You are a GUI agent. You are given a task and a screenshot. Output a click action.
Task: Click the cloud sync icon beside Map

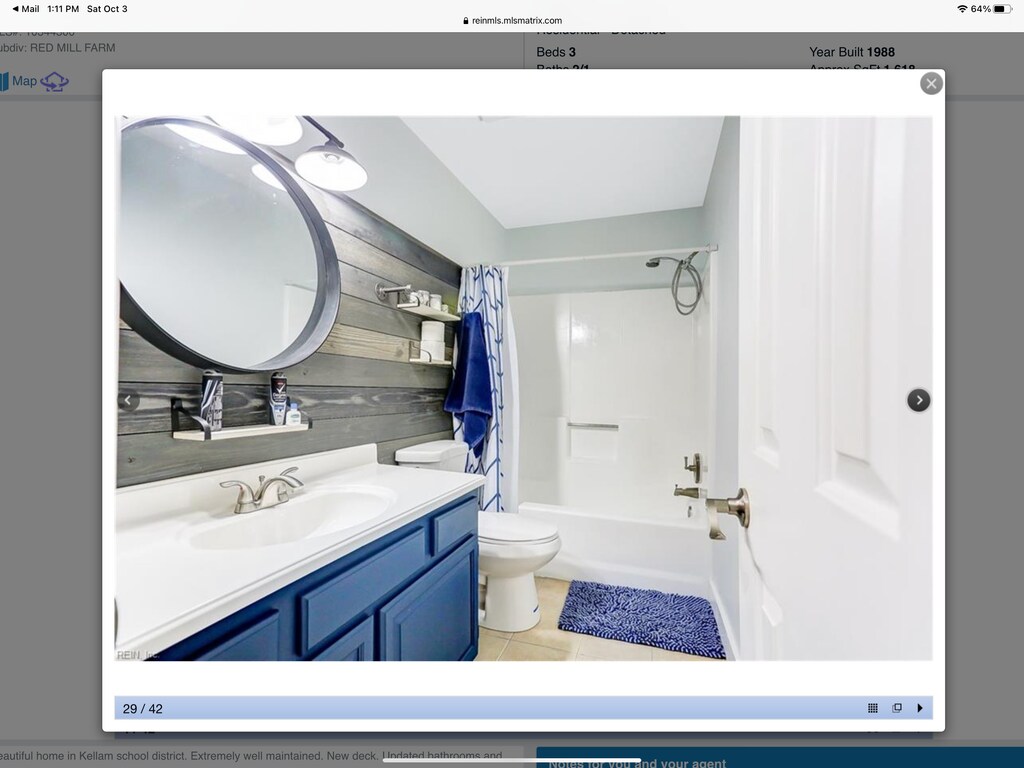pos(54,82)
